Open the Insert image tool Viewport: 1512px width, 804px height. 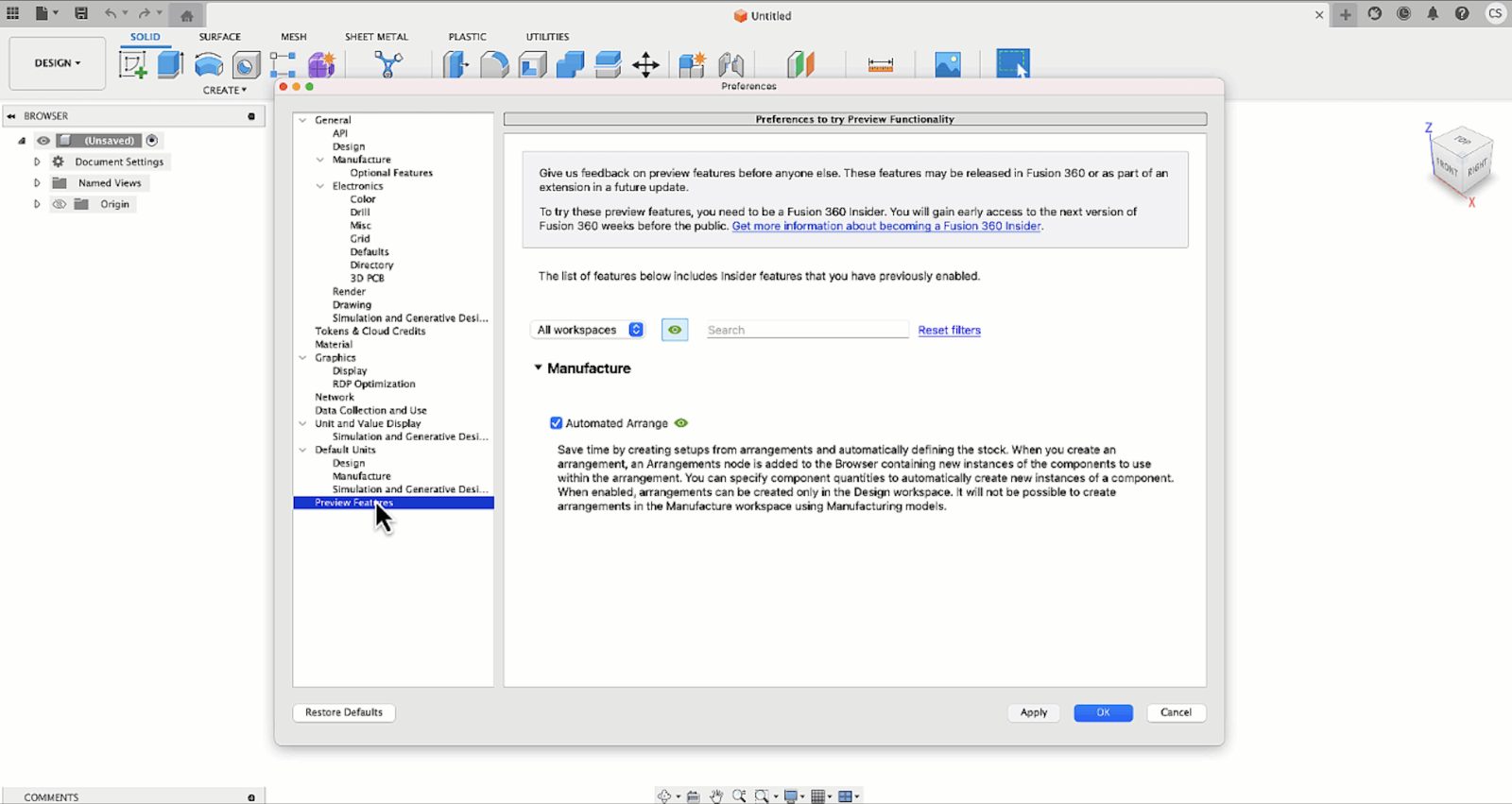947,64
